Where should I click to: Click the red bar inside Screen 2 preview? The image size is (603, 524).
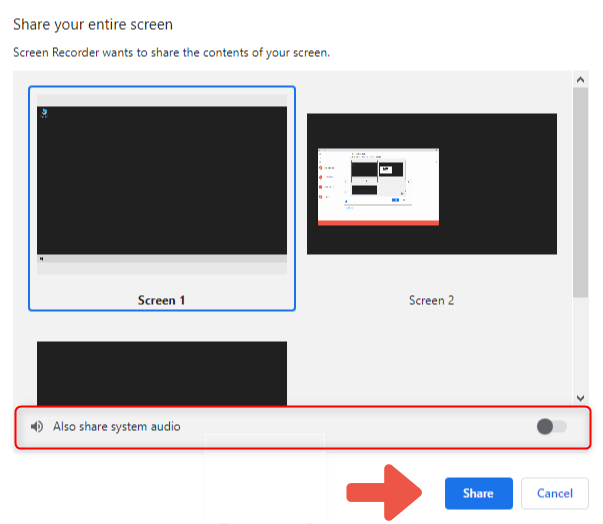click(378, 222)
